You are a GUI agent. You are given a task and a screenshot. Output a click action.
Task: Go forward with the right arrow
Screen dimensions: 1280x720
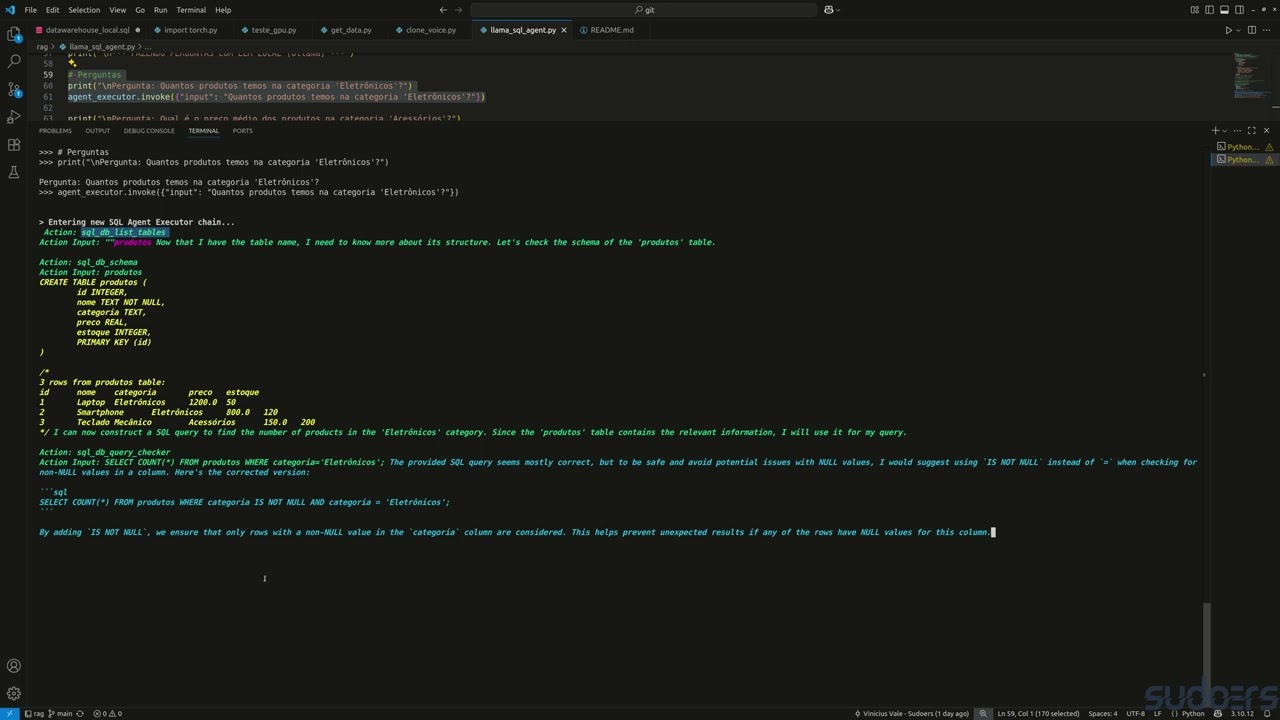pyautogui.click(x=458, y=10)
